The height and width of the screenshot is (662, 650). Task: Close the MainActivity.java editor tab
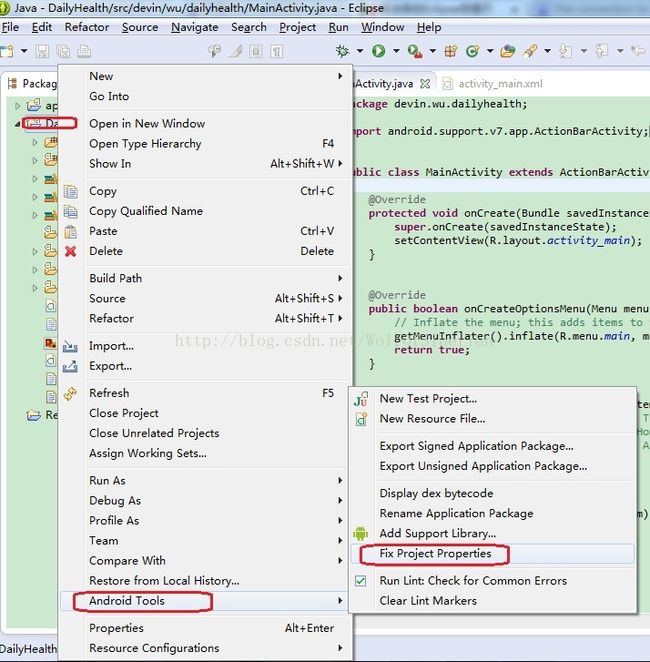click(425, 84)
